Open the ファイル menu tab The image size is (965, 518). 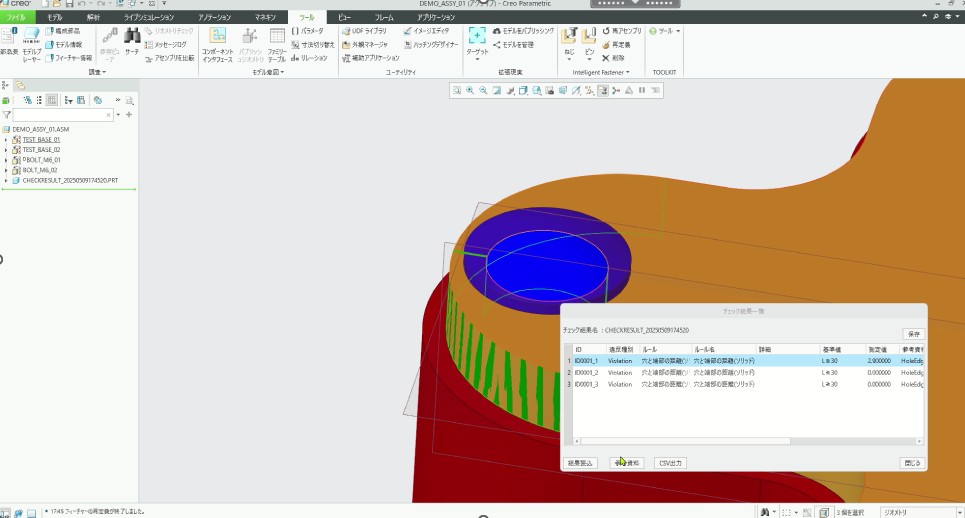pyautogui.click(x=16, y=18)
